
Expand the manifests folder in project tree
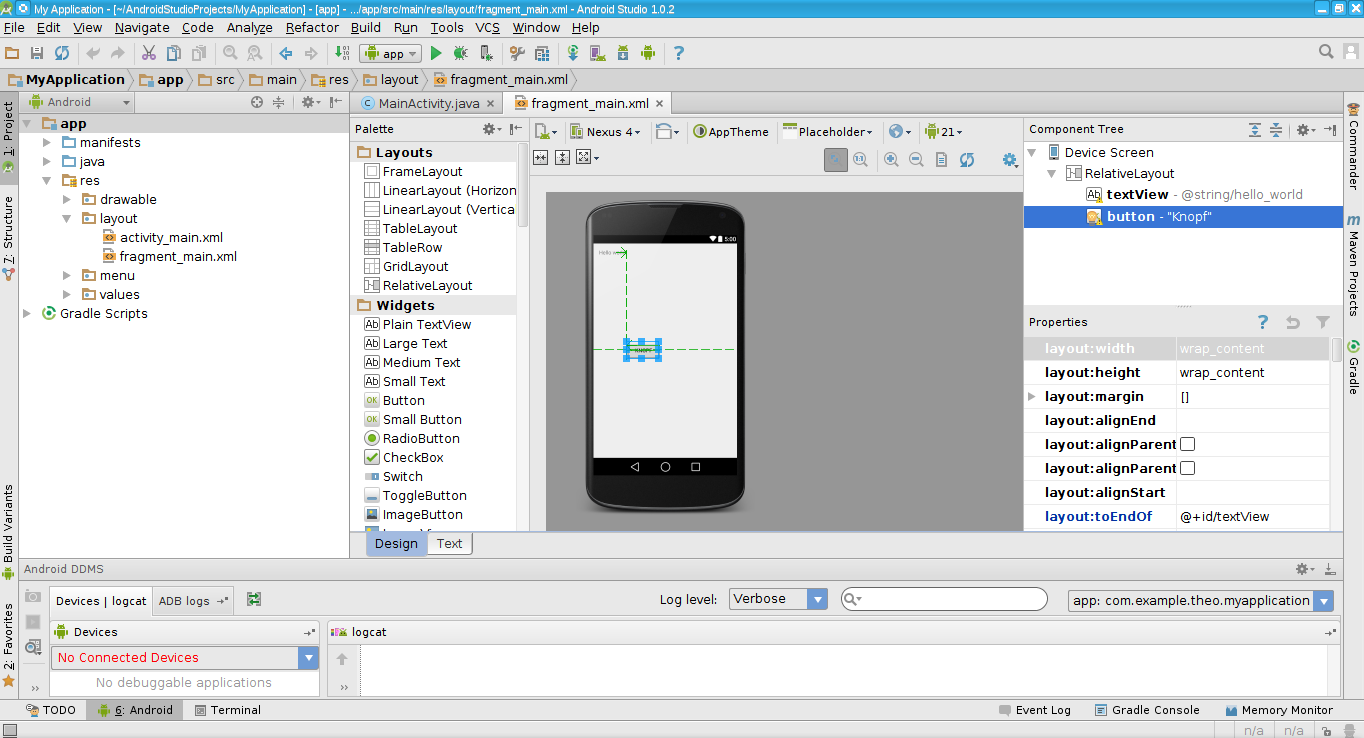click(x=47, y=143)
